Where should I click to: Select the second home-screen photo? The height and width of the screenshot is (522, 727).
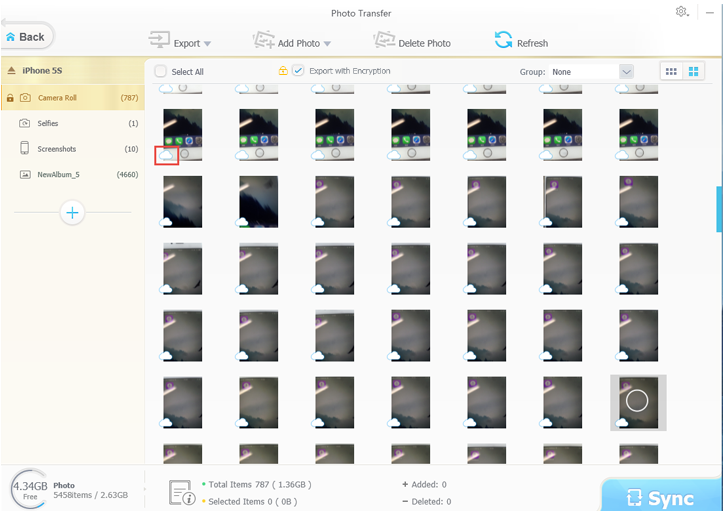pyautogui.click(x=259, y=135)
